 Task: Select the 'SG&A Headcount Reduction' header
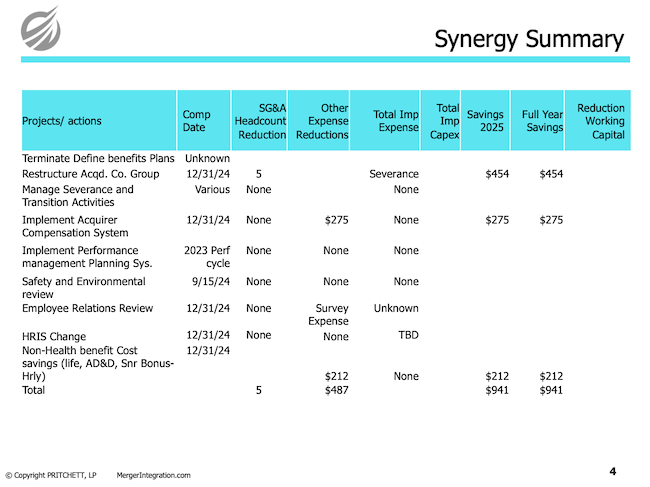pos(260,121)
